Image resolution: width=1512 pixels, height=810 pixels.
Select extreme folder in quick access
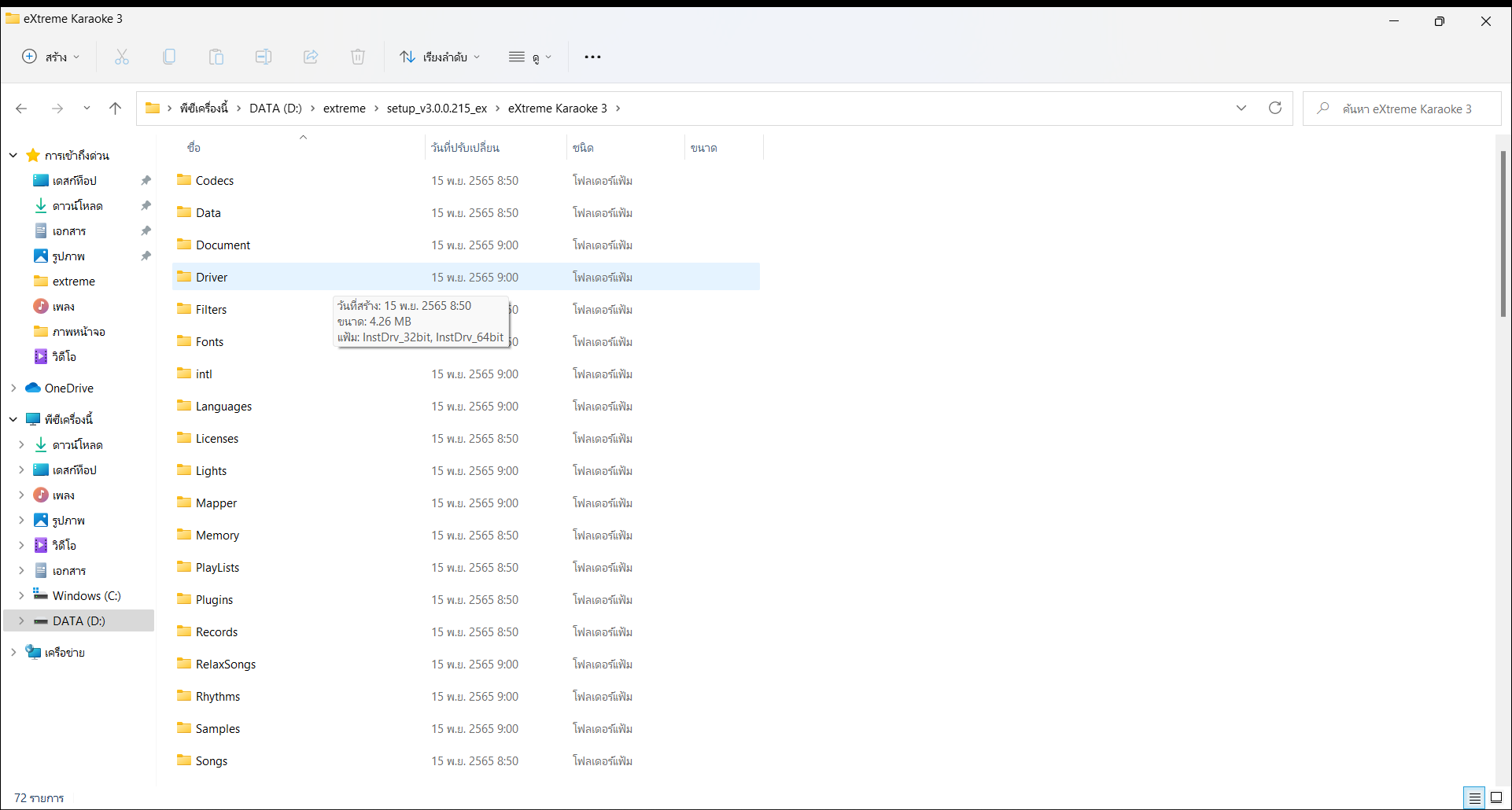pos(74,281)
